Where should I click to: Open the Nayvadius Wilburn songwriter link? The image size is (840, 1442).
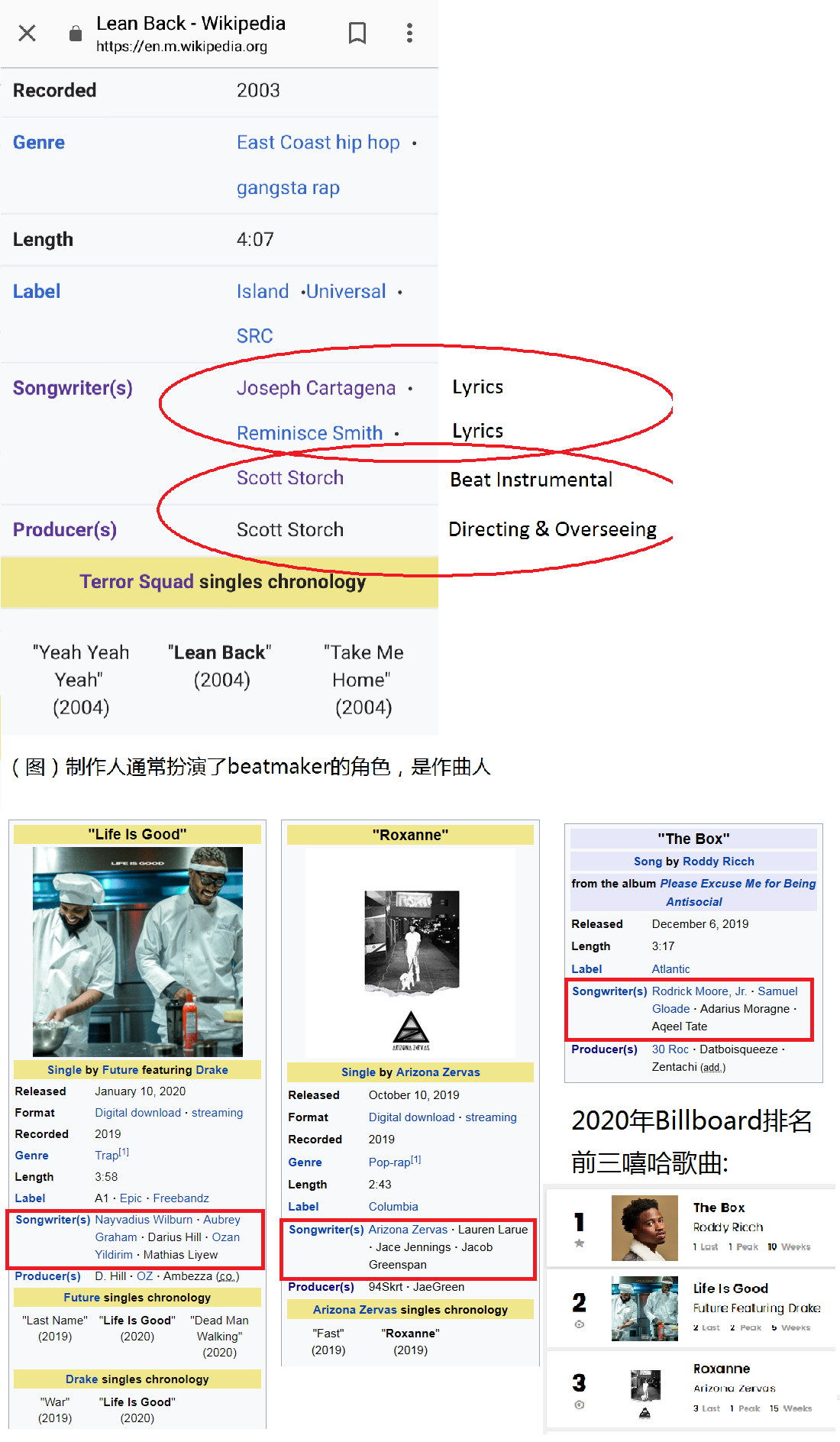[144, 1220]
